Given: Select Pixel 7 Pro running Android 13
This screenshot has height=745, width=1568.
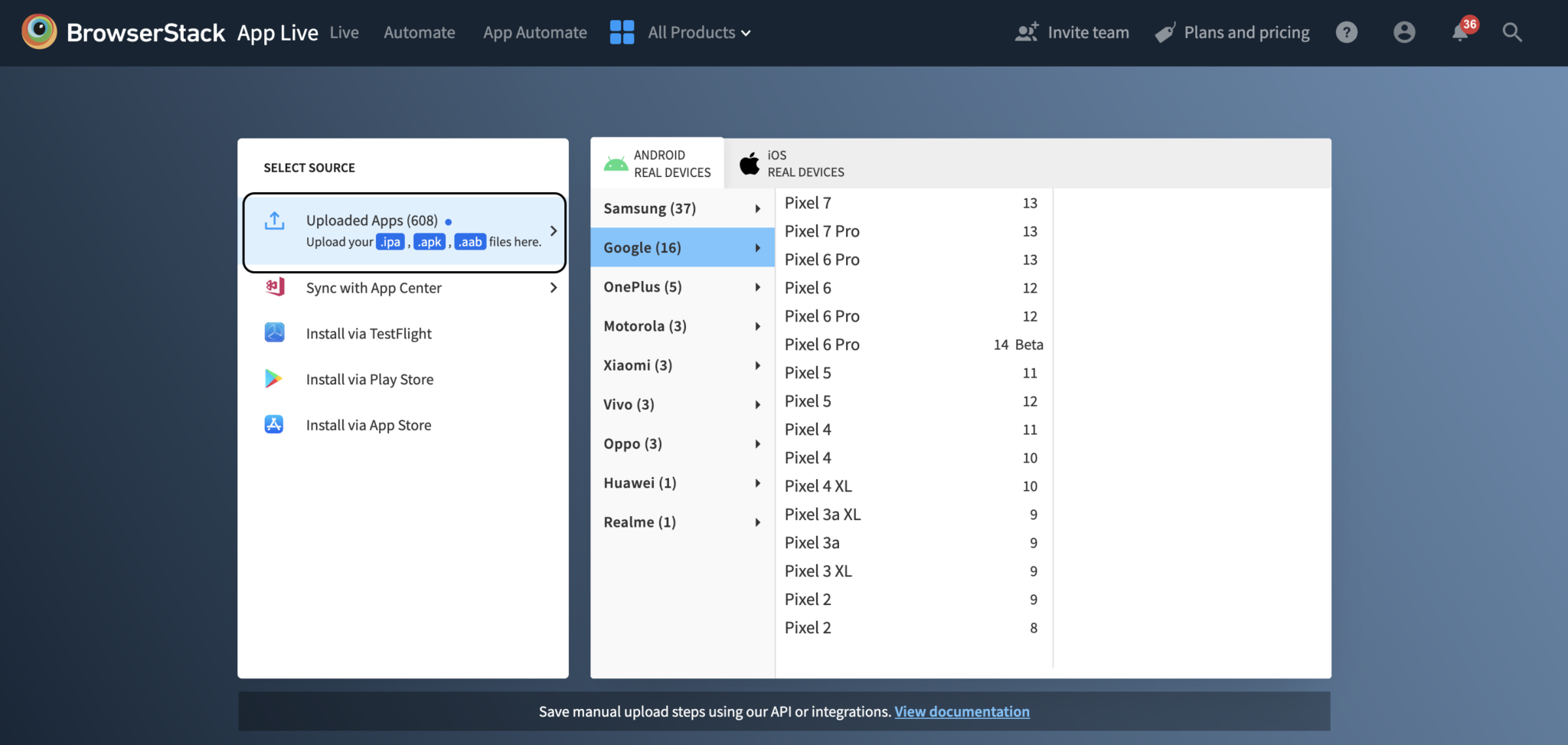Looking at the screenshot, I should (822, 230).
